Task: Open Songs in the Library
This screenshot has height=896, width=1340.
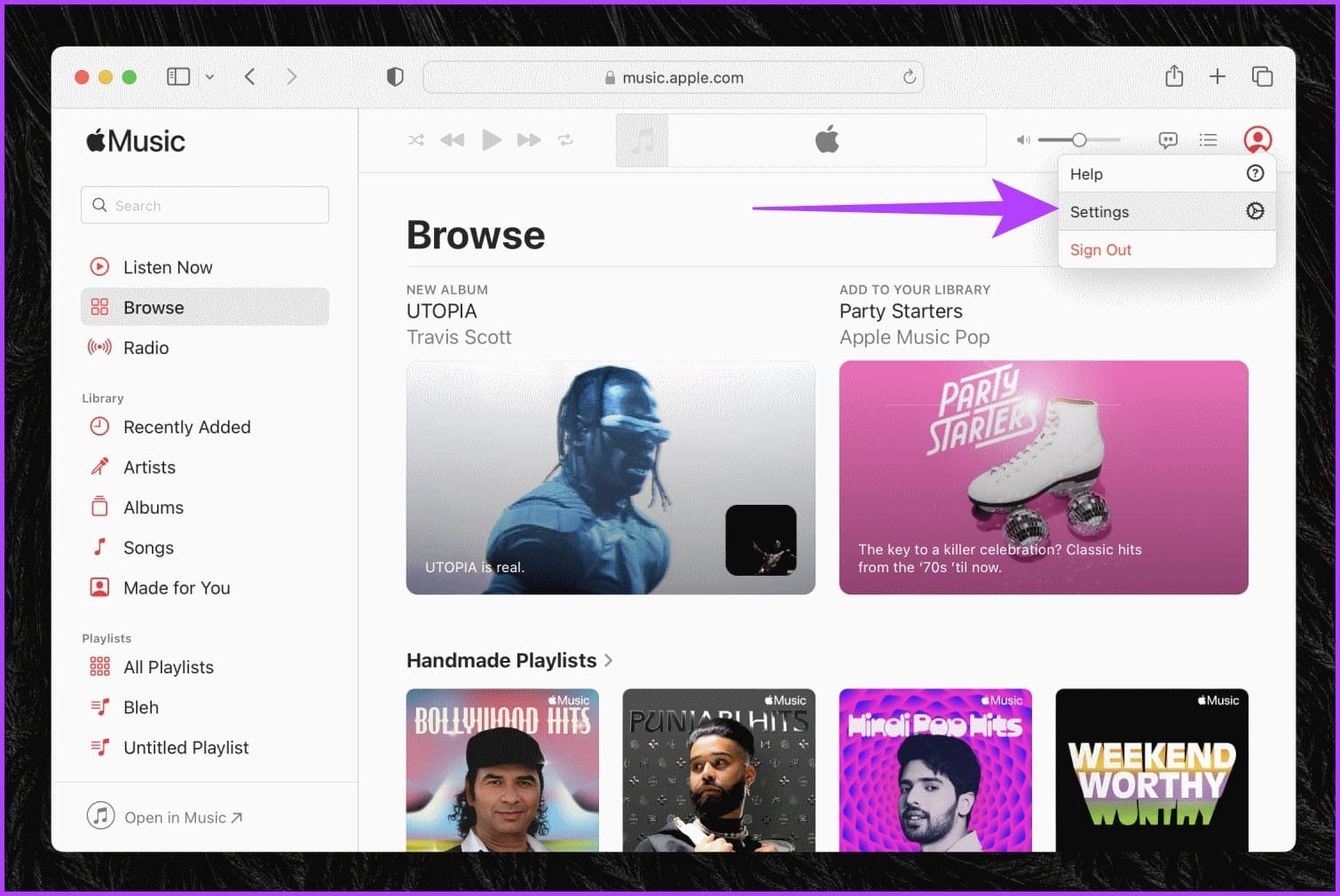Action: (x=205, y=547)
